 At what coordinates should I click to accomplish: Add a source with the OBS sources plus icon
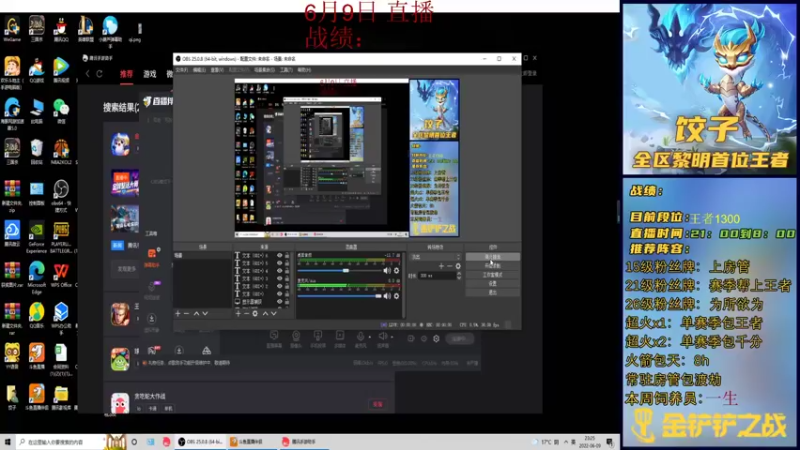(x=238, y=313)
